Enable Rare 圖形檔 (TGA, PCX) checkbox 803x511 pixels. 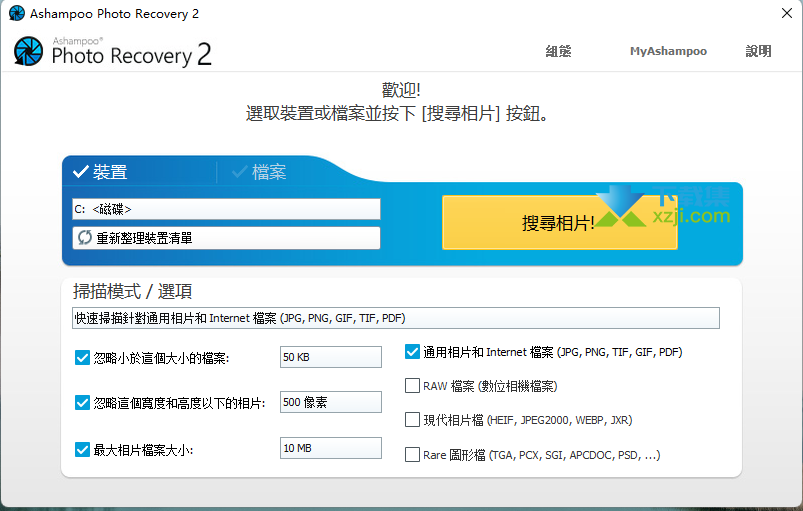tap(412, 455)
